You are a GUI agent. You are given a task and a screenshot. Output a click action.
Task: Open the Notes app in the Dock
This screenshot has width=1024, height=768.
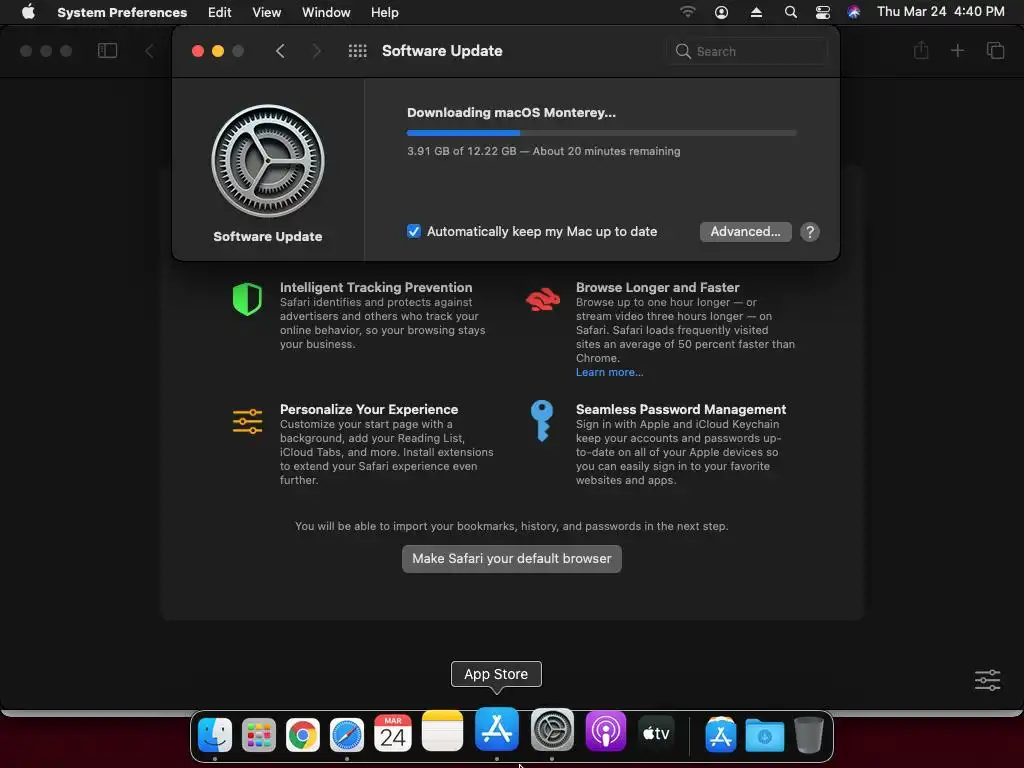pos(442,731)
